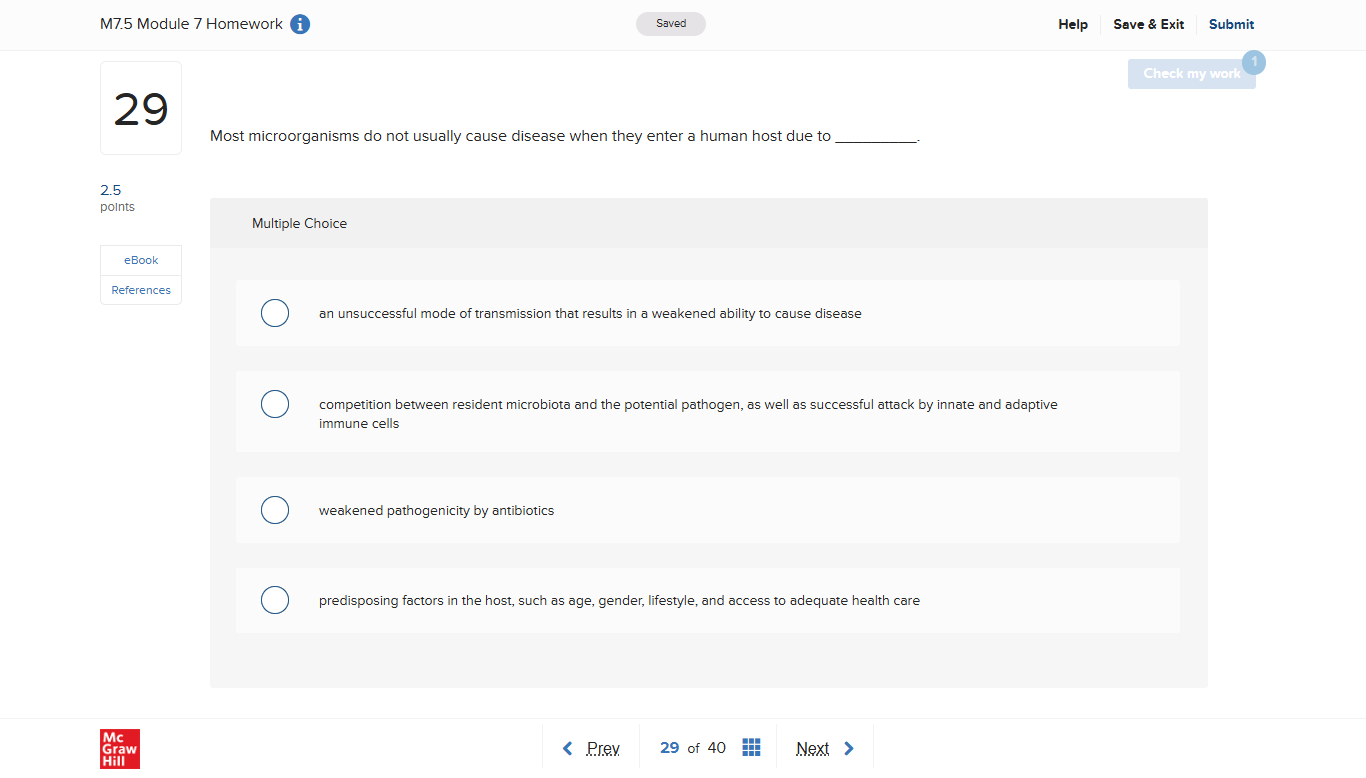The image size is (1366, 778).
Task: Click the right chevron beside Next
Action: click(848, 747)
